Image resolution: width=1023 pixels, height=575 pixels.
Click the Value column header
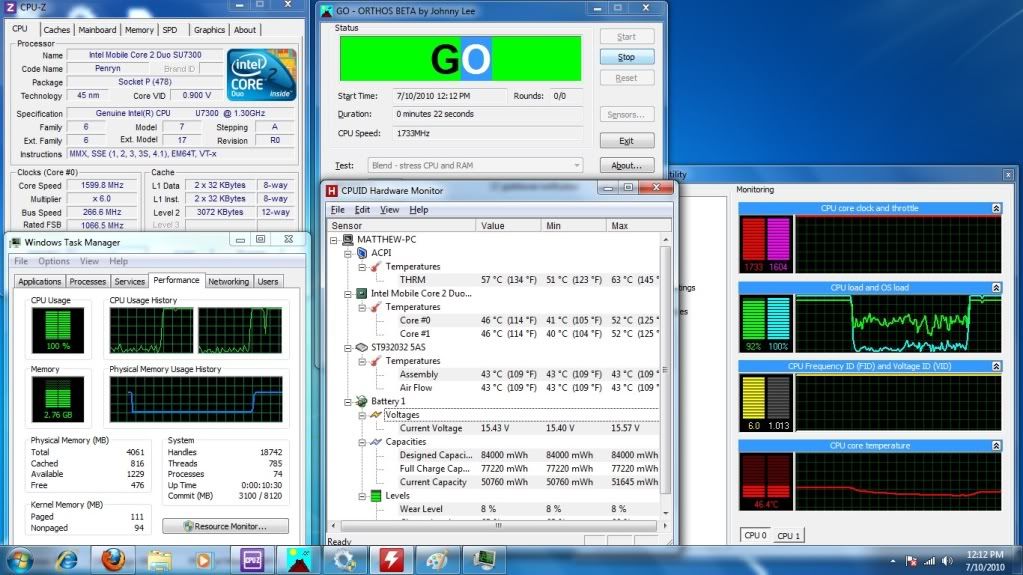point(509,225)
